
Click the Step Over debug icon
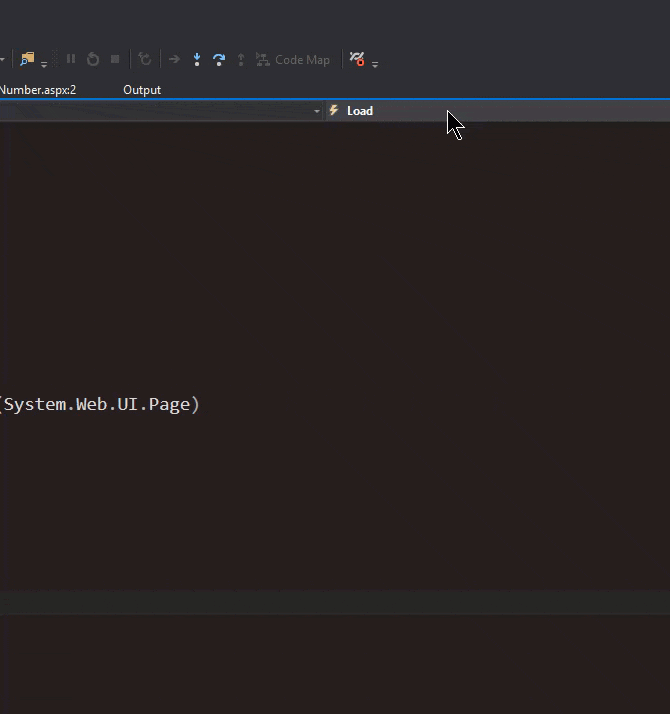tap(219, 59)
